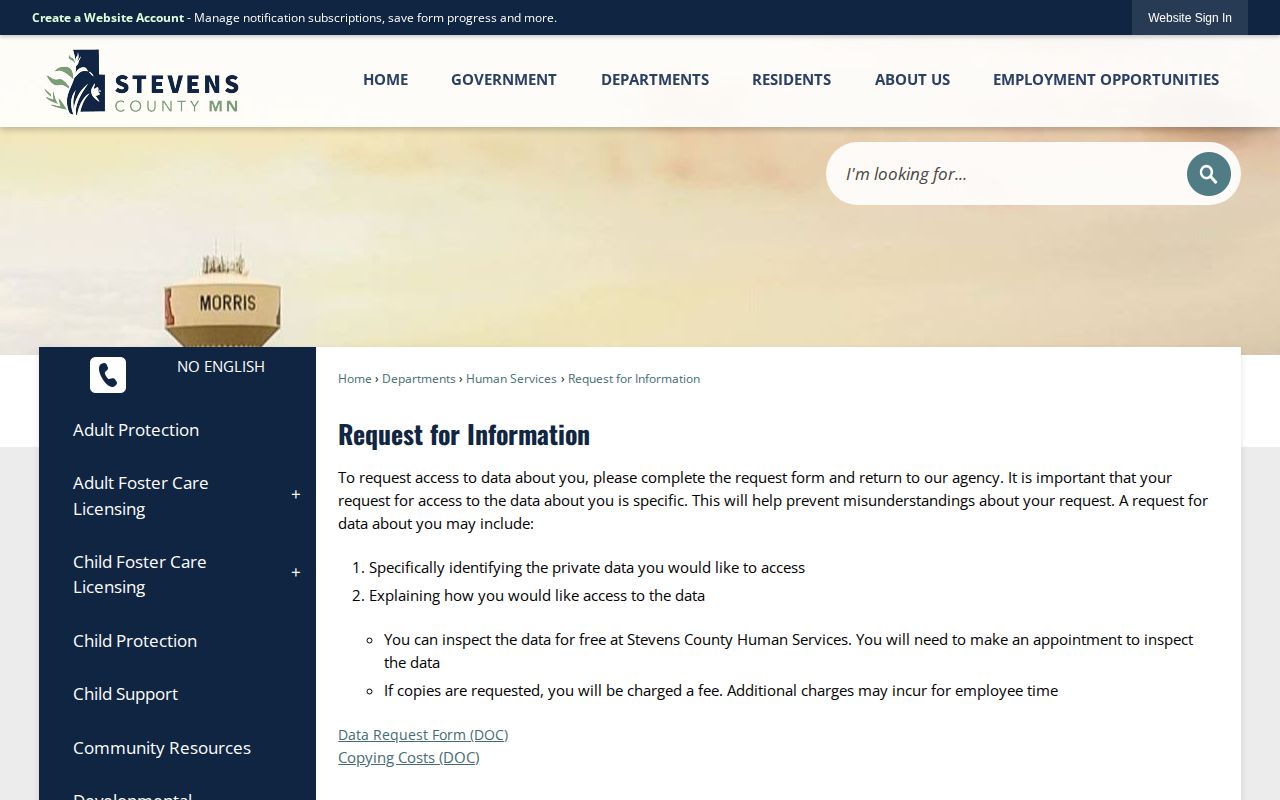Open Child Protection sidebar link
Image resolution: width=1280 pixels, height=800 pixels.
(x=135, y=641)
